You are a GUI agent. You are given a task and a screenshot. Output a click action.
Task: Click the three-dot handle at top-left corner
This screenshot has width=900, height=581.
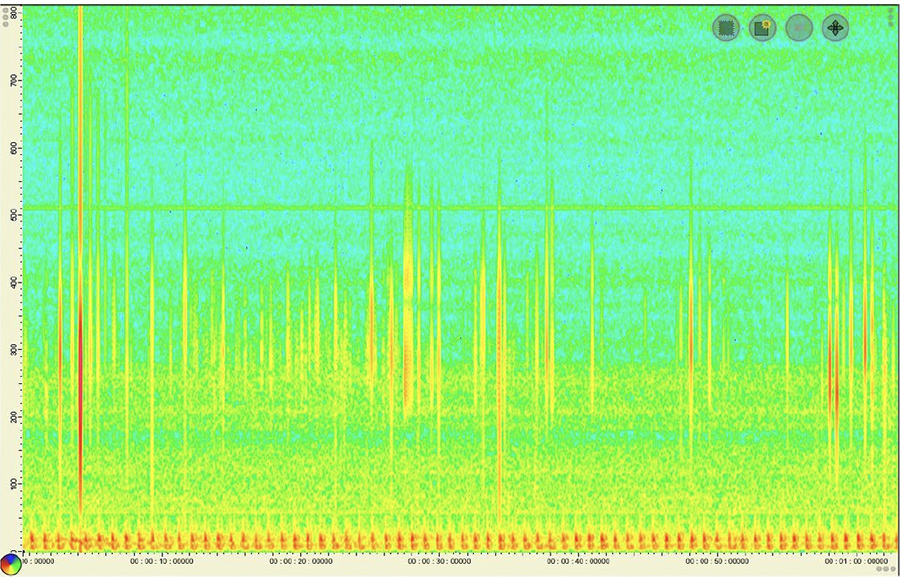coord(6,10)
